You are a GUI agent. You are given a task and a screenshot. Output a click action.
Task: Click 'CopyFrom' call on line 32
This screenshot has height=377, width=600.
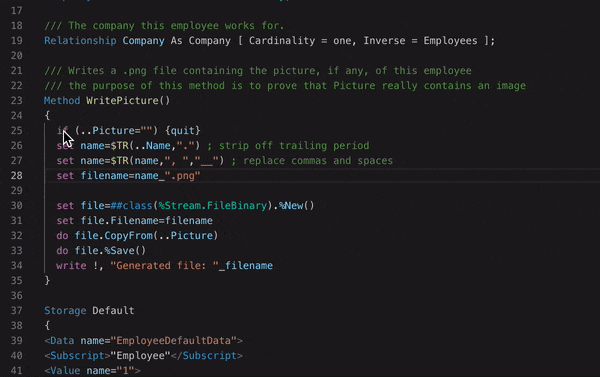128,235
